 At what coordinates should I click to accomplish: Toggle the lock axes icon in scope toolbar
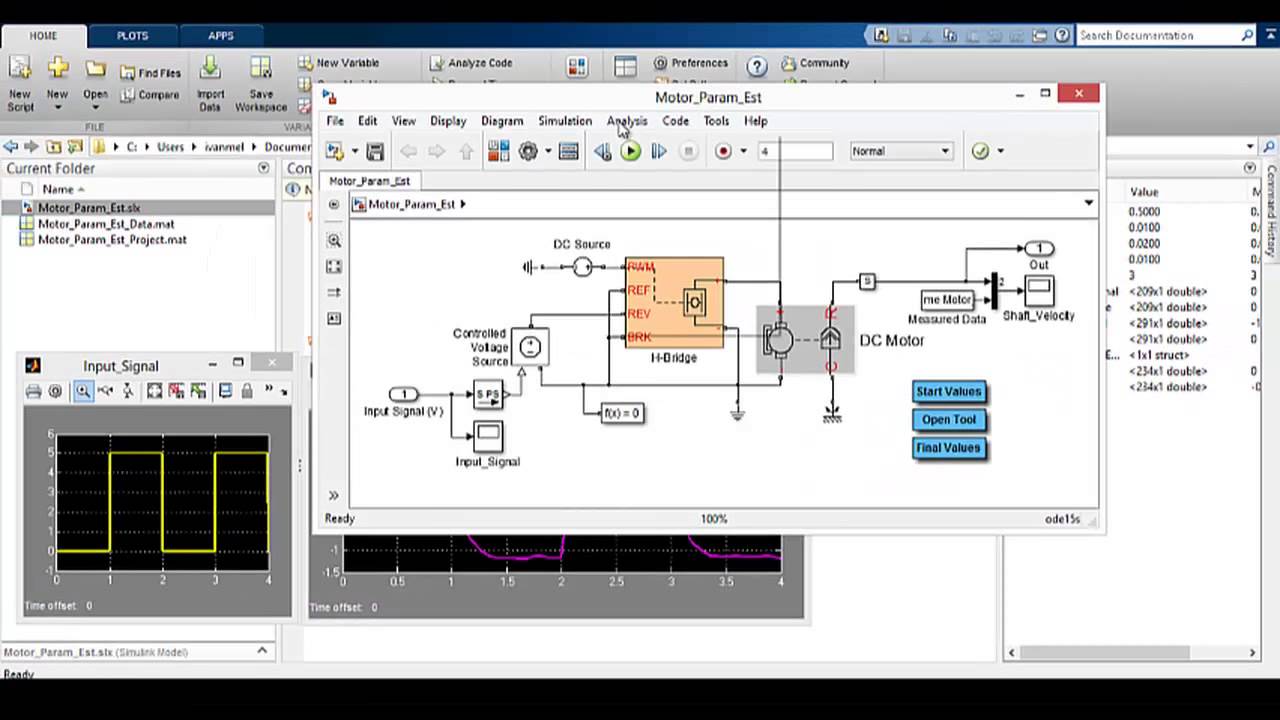(246, 391)
